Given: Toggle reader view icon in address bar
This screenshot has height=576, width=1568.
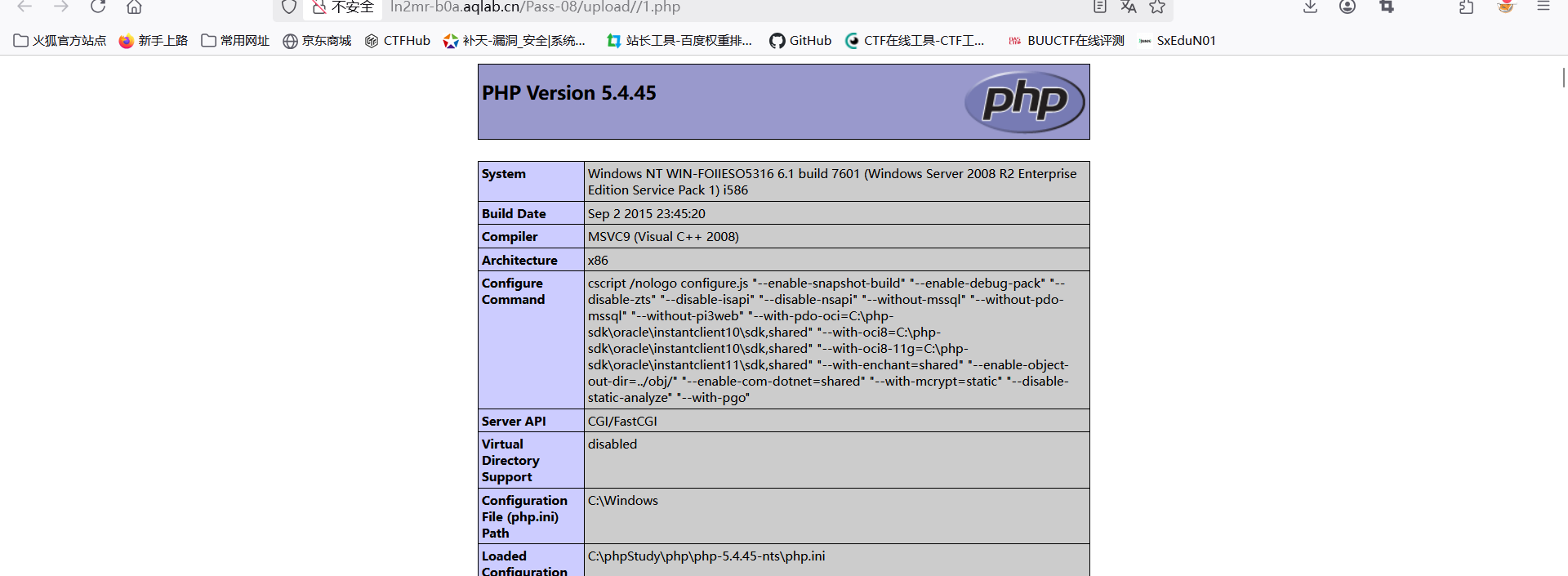Looking at the screenshot, I should click(1100, 7).
